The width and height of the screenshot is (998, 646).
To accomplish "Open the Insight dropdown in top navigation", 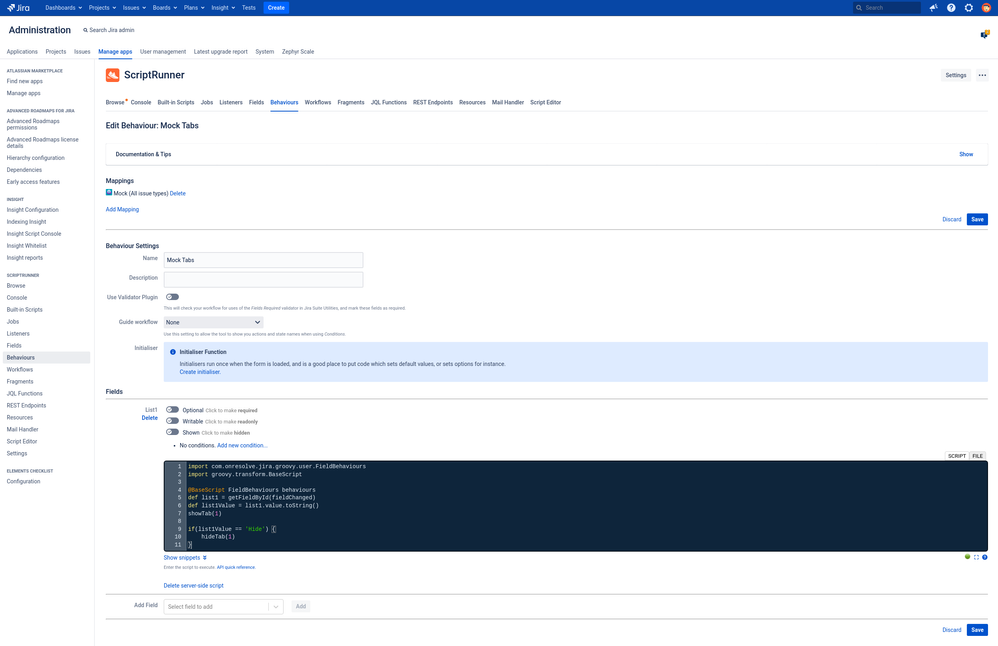I will 223,8.
